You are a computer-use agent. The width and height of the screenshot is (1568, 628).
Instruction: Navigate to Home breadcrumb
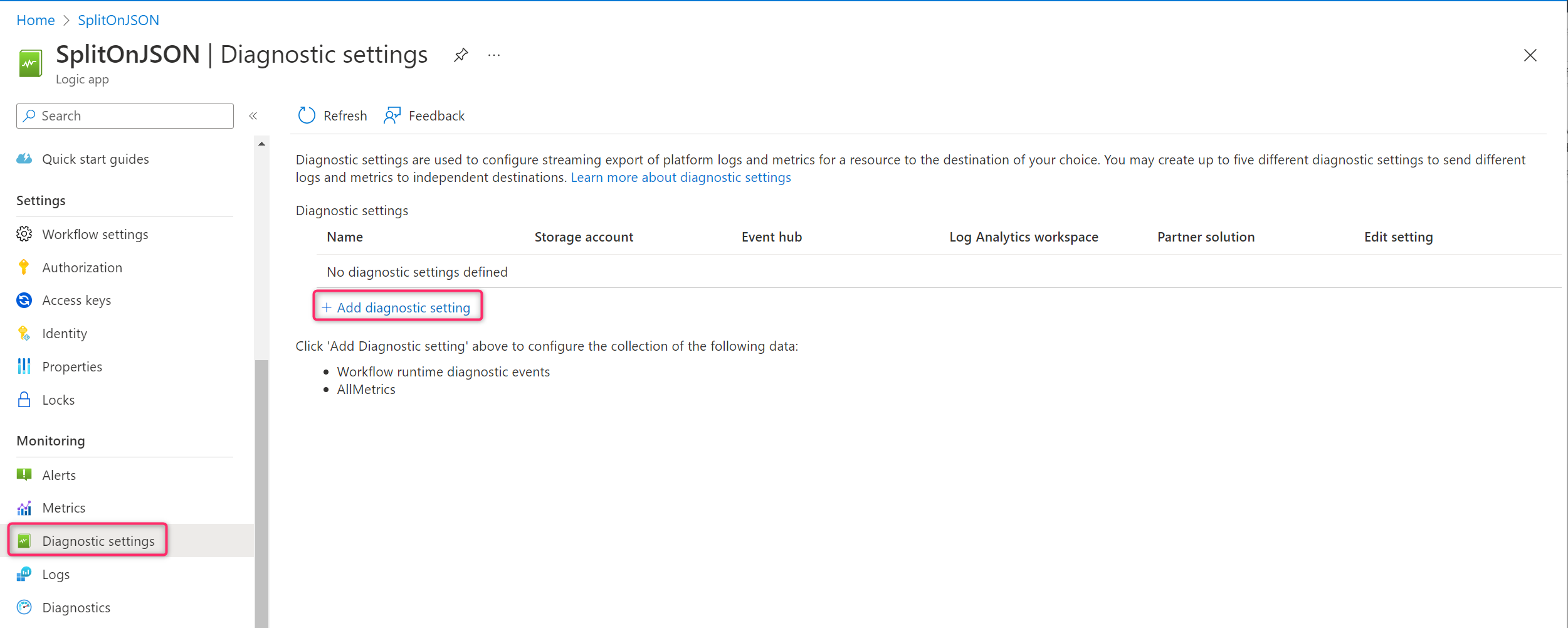click(x=36, y=20)
